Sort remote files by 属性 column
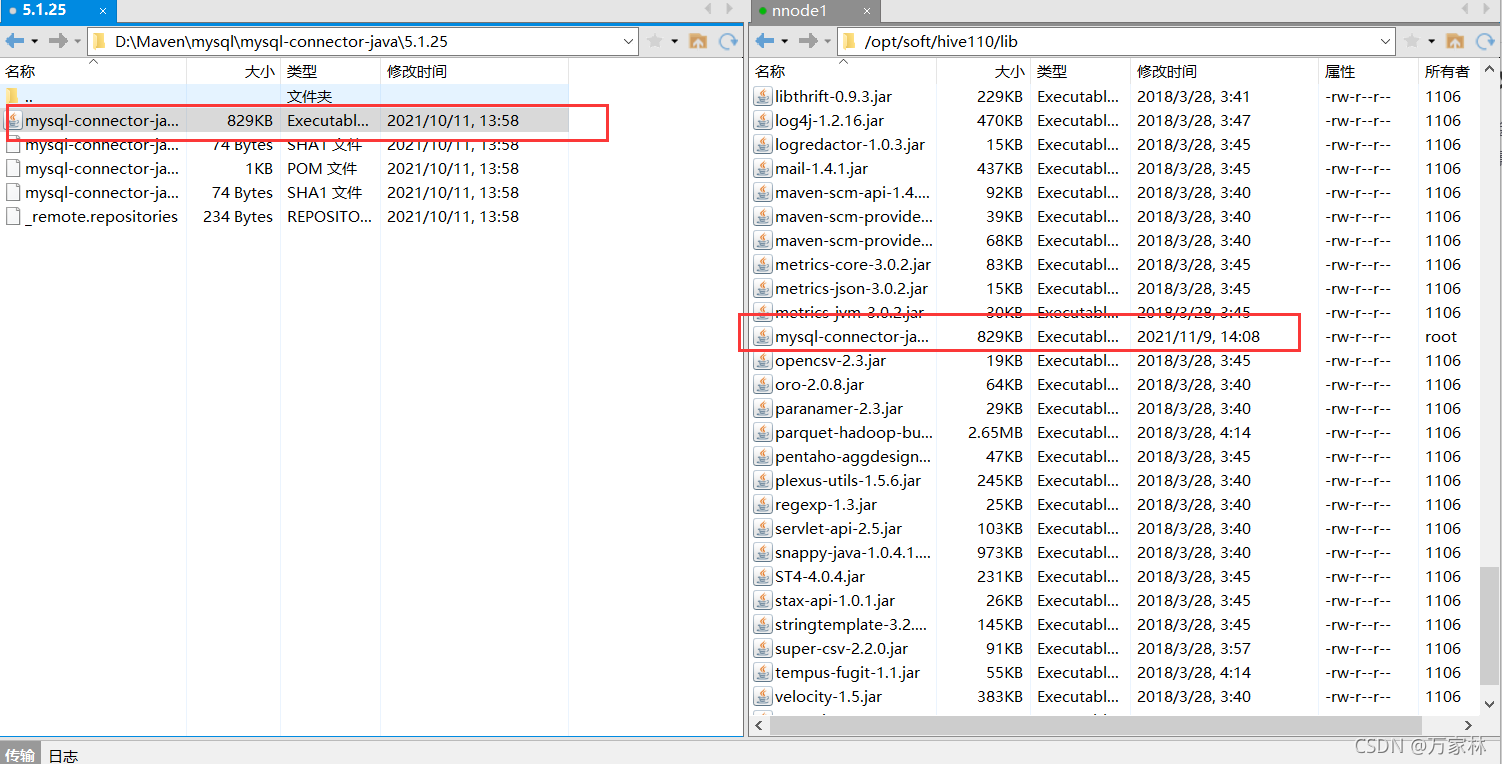Viewport: 1502px width, 764px height. tap(1368, 71)
